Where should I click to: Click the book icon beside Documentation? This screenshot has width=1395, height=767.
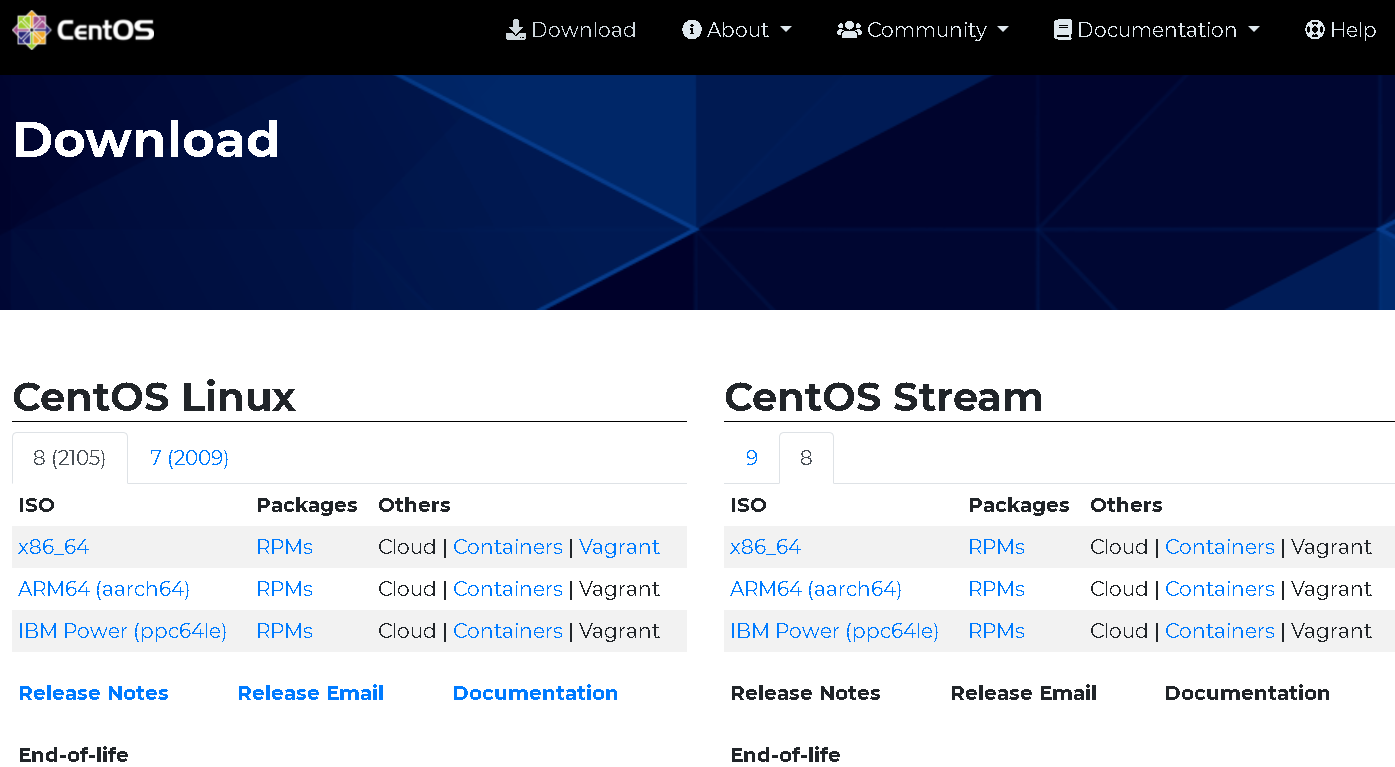pyautogui.click(x=1063, y=30)
